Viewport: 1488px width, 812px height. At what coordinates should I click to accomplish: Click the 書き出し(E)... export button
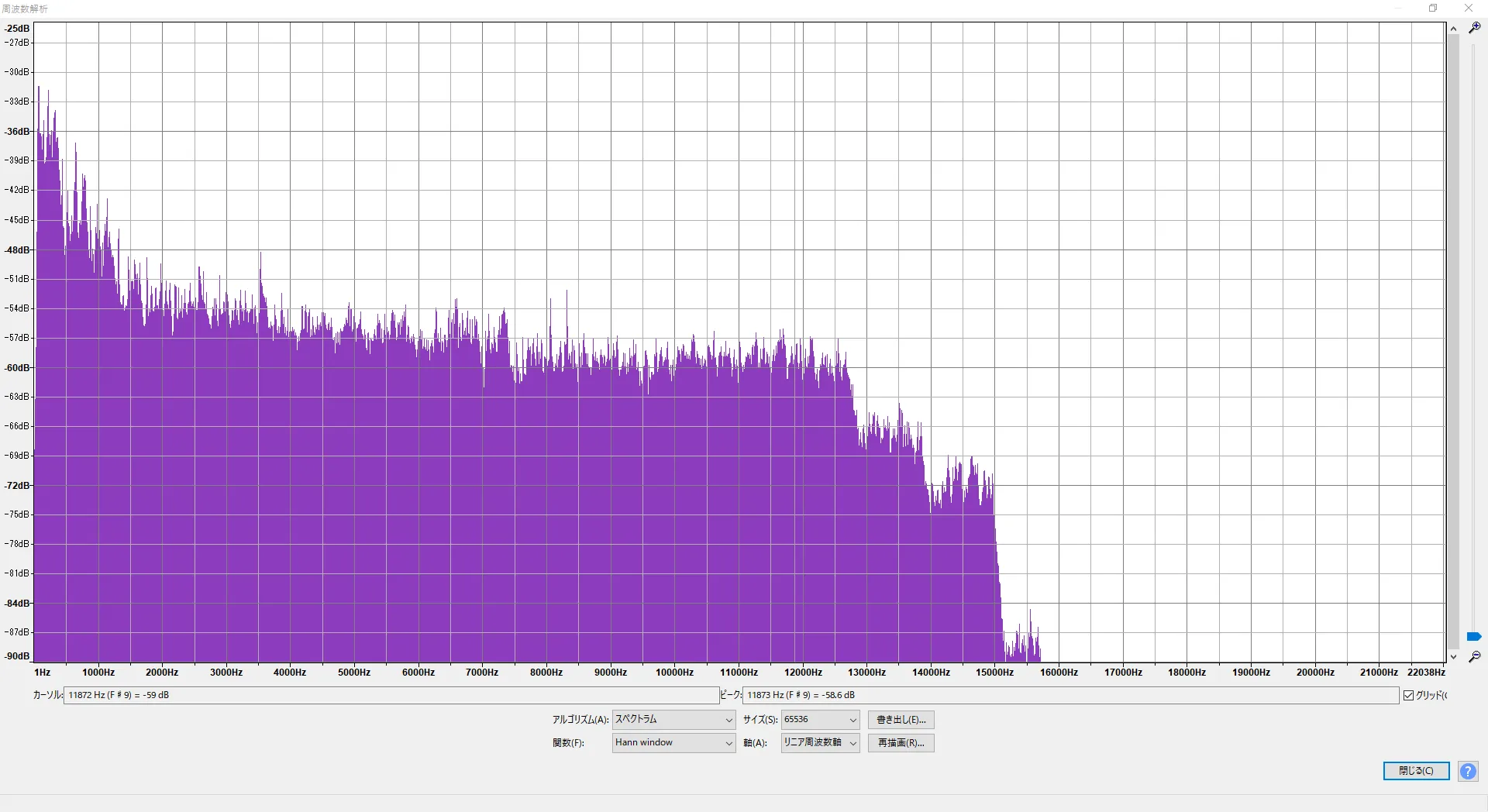pyautogui.click(x=901, y=720)
